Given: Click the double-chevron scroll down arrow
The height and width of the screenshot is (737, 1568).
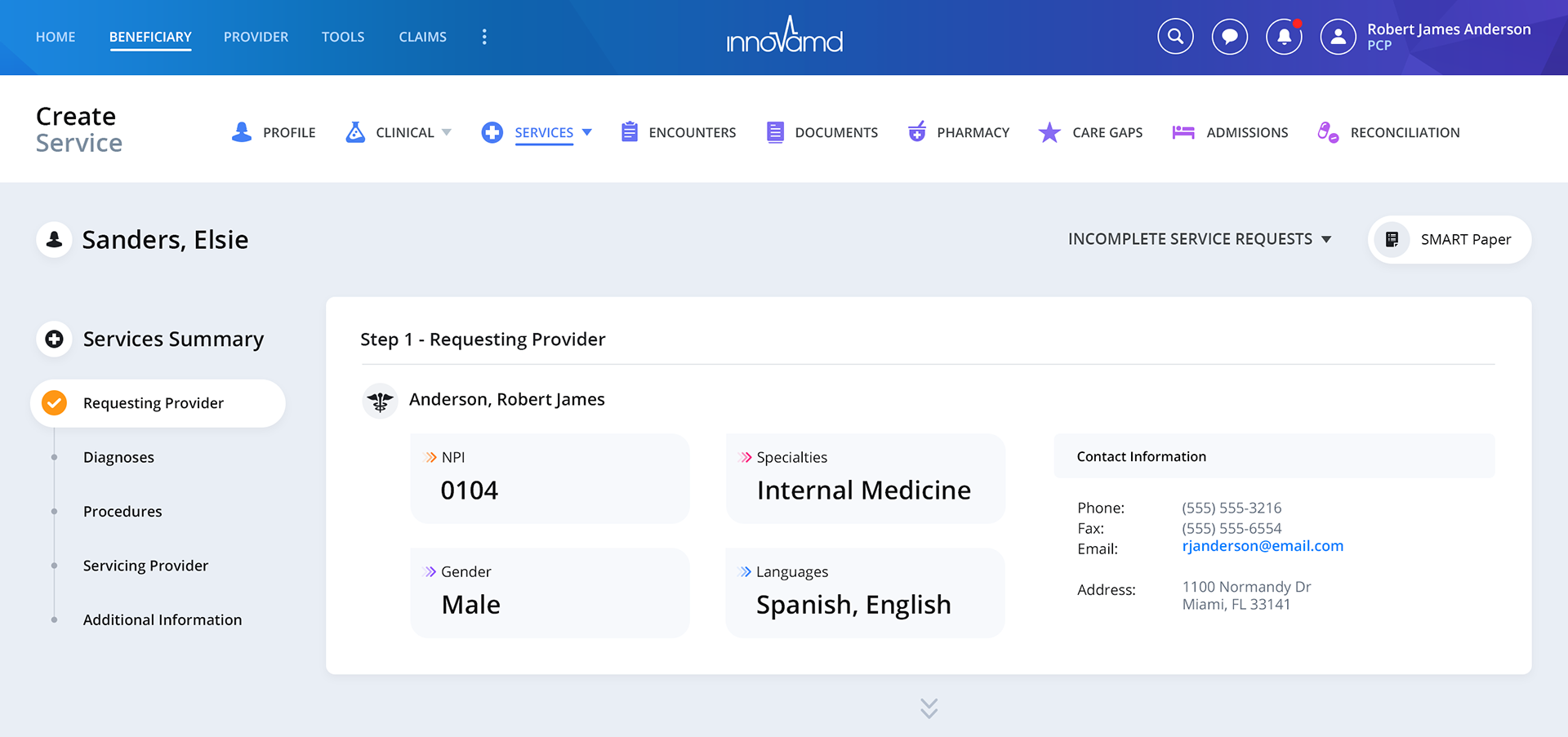Looking at the screenshot, I should coord(929,708).
